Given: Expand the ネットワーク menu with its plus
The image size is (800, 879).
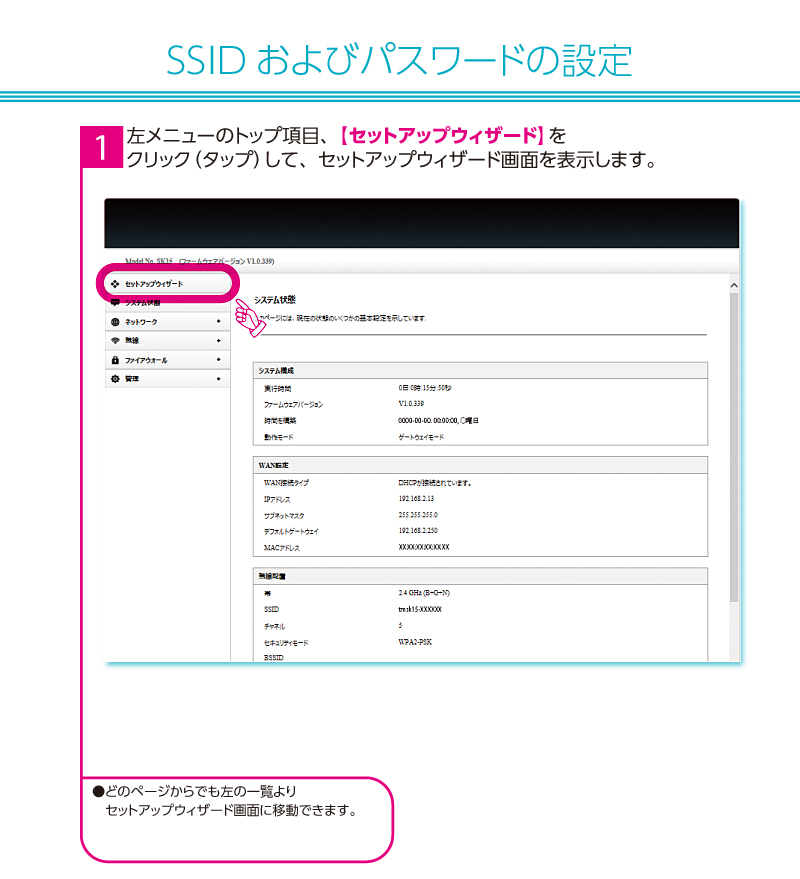Looking at the screenshot, I should (x=218, y=322).
